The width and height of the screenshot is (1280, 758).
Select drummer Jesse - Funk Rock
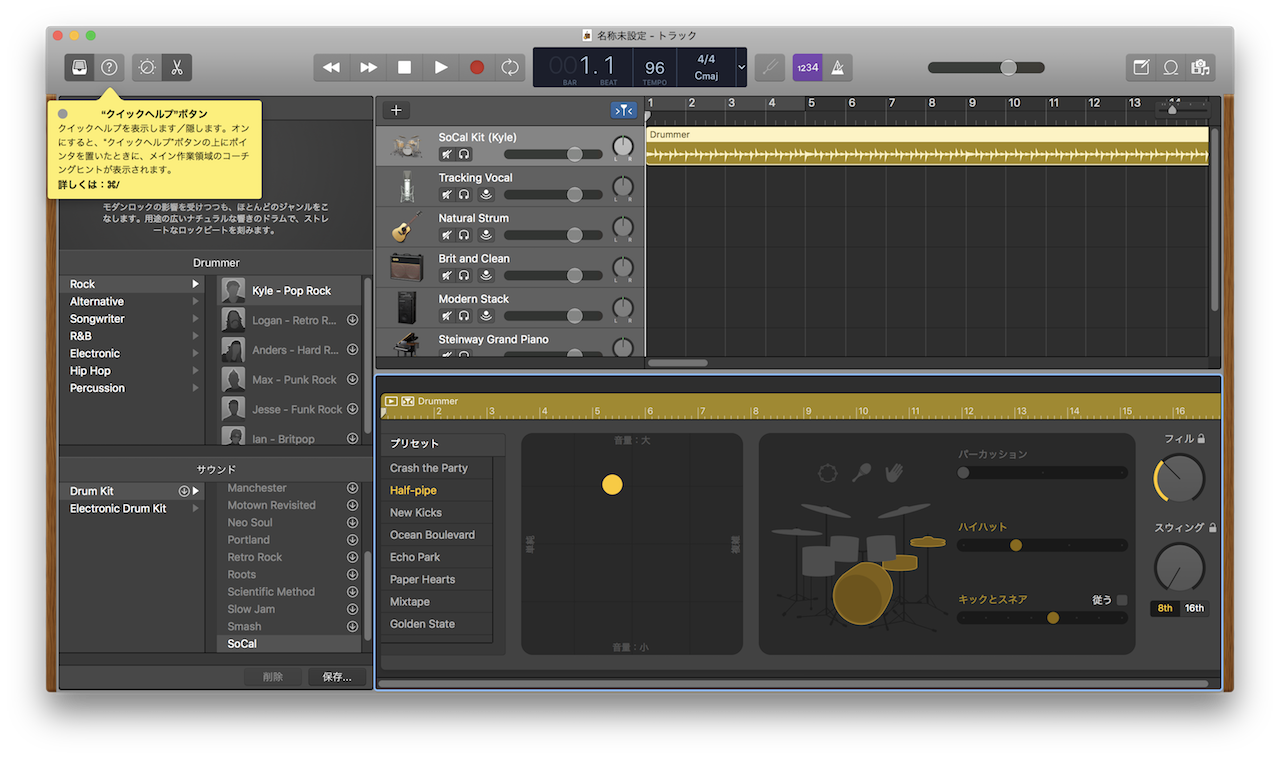click(290, 409)
